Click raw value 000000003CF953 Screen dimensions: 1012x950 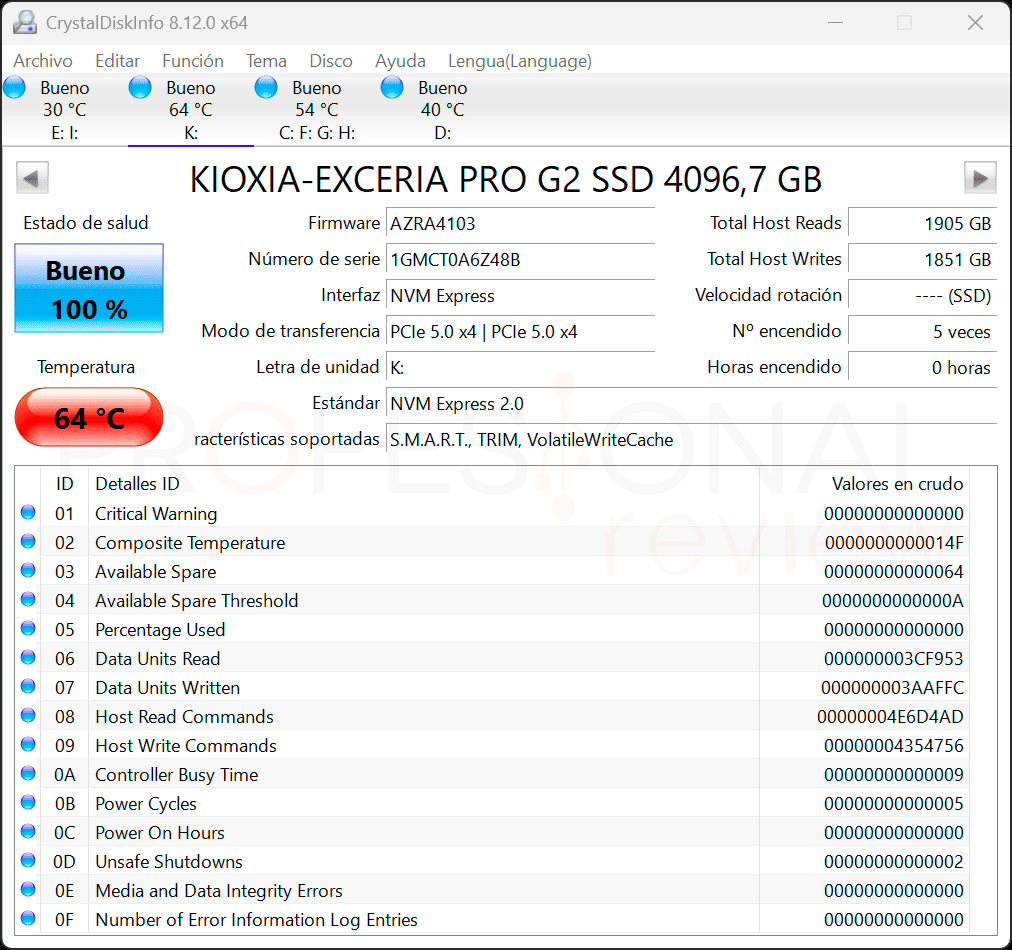click(x=894, y=659)
